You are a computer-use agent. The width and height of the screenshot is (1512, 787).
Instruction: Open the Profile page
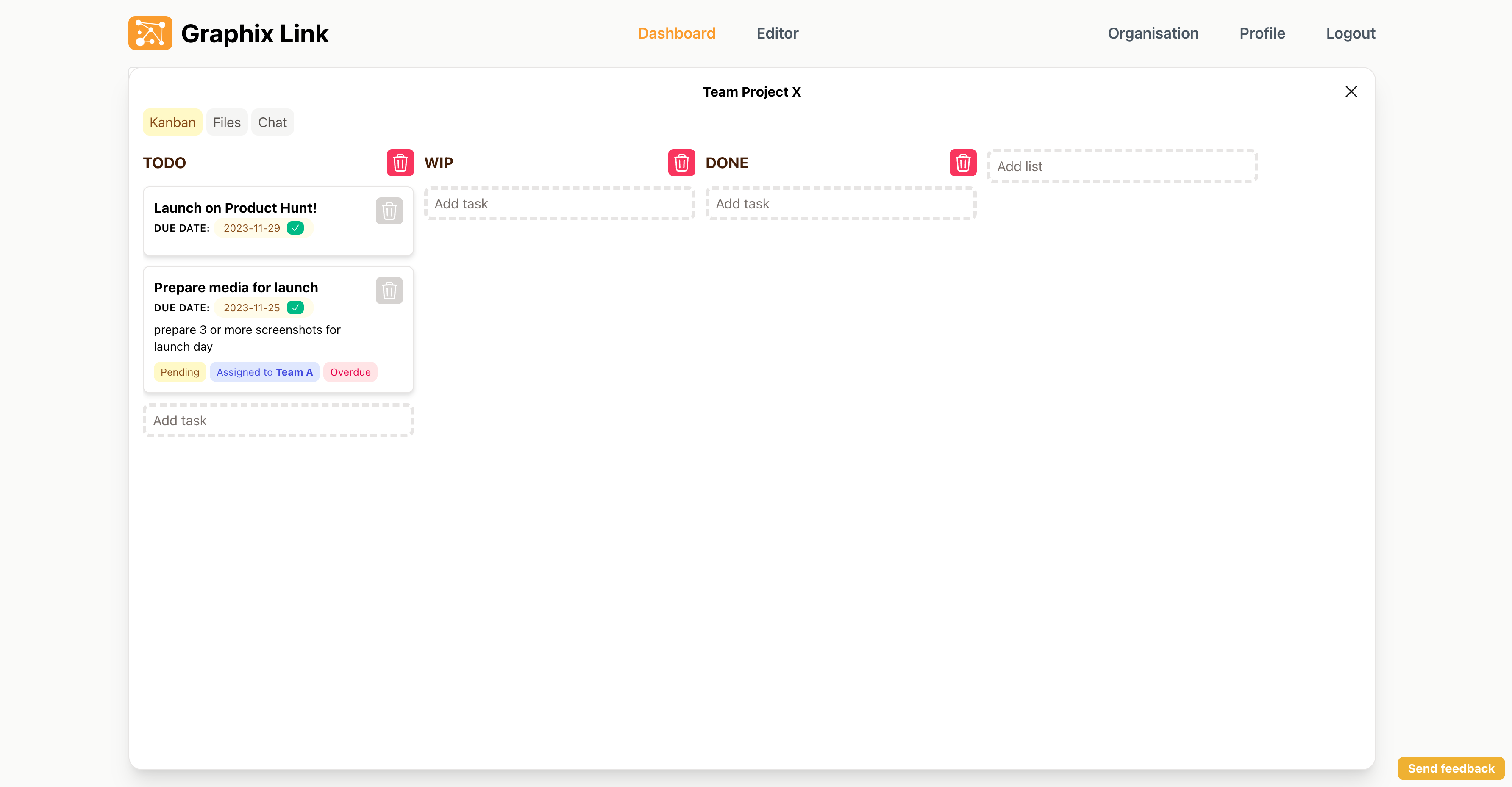(1262, 33)
